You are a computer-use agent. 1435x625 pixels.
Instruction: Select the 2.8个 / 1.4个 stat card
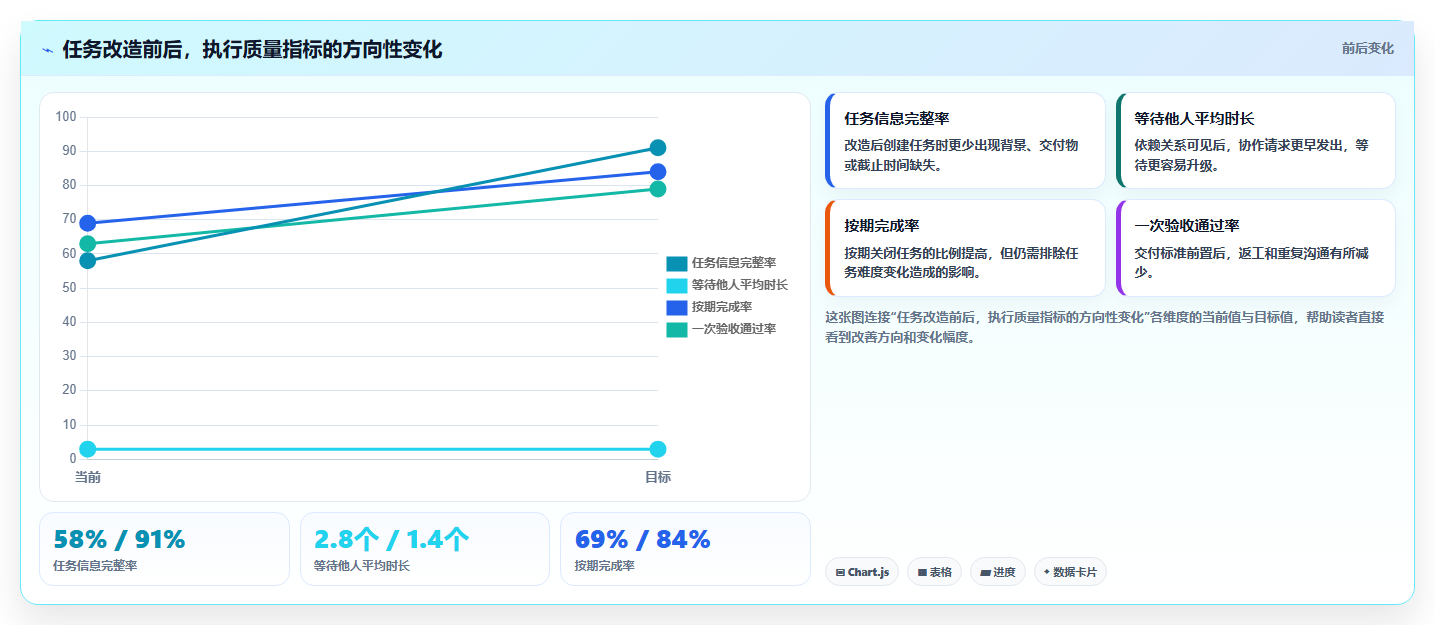click(x=425, y=549)
